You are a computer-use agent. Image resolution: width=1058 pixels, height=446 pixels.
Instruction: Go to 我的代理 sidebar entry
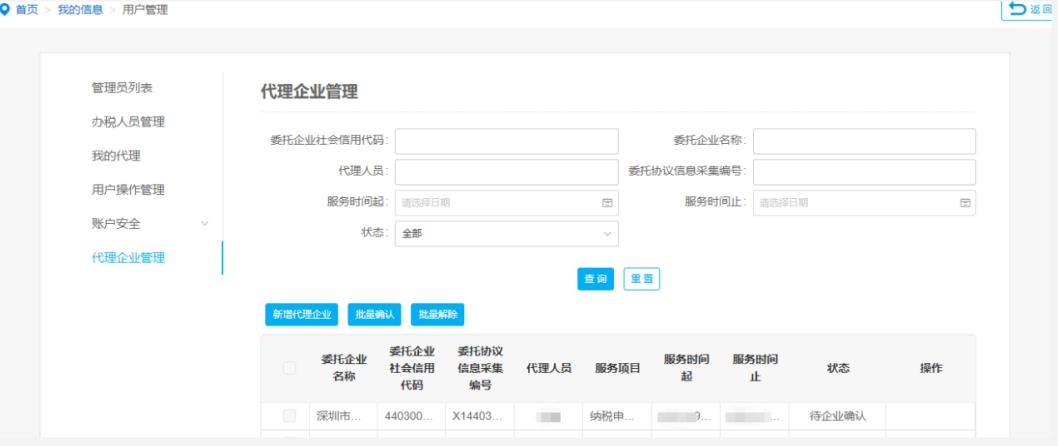click(115, 156)
